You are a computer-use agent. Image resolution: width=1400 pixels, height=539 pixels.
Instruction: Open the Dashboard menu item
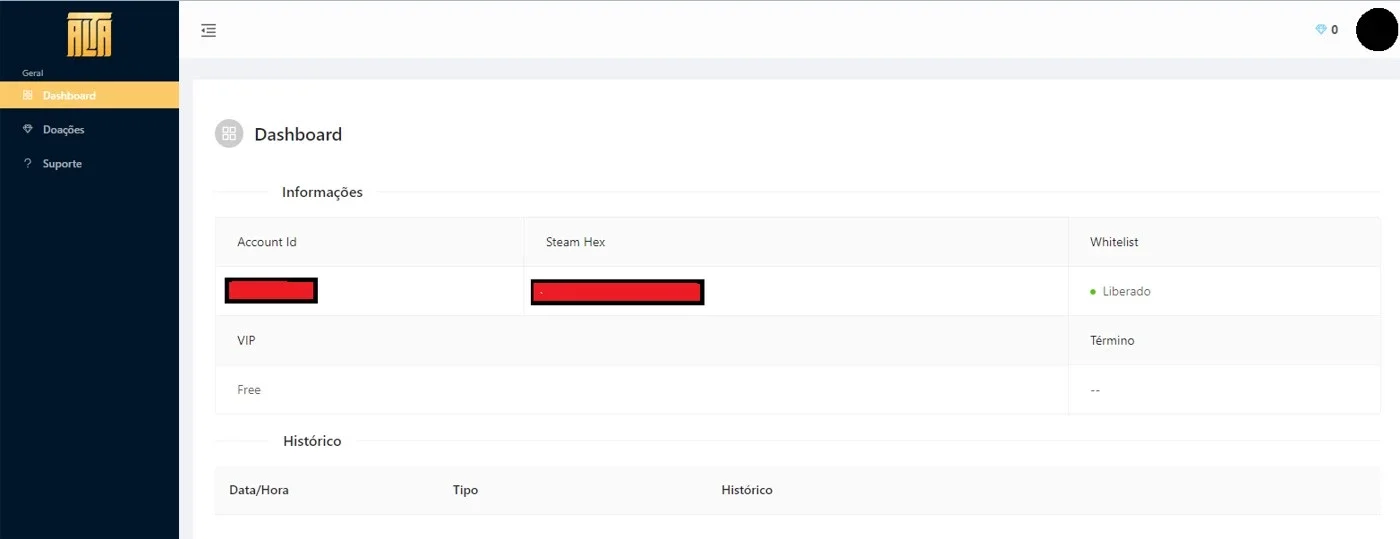click(x=89, y=95)
